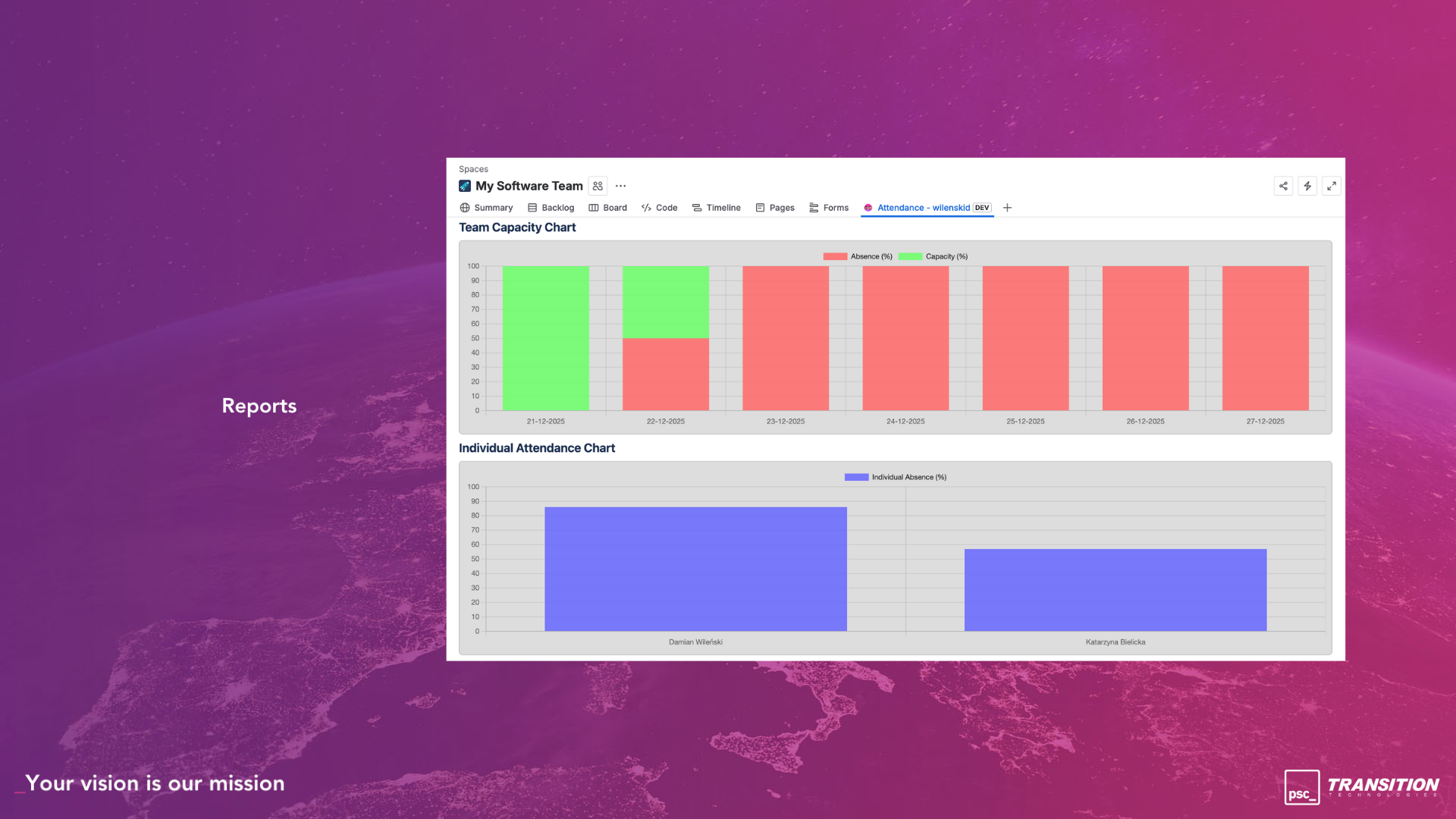Click the share icon button
Screen dimensions: 1456x819
pos(1283,186)
